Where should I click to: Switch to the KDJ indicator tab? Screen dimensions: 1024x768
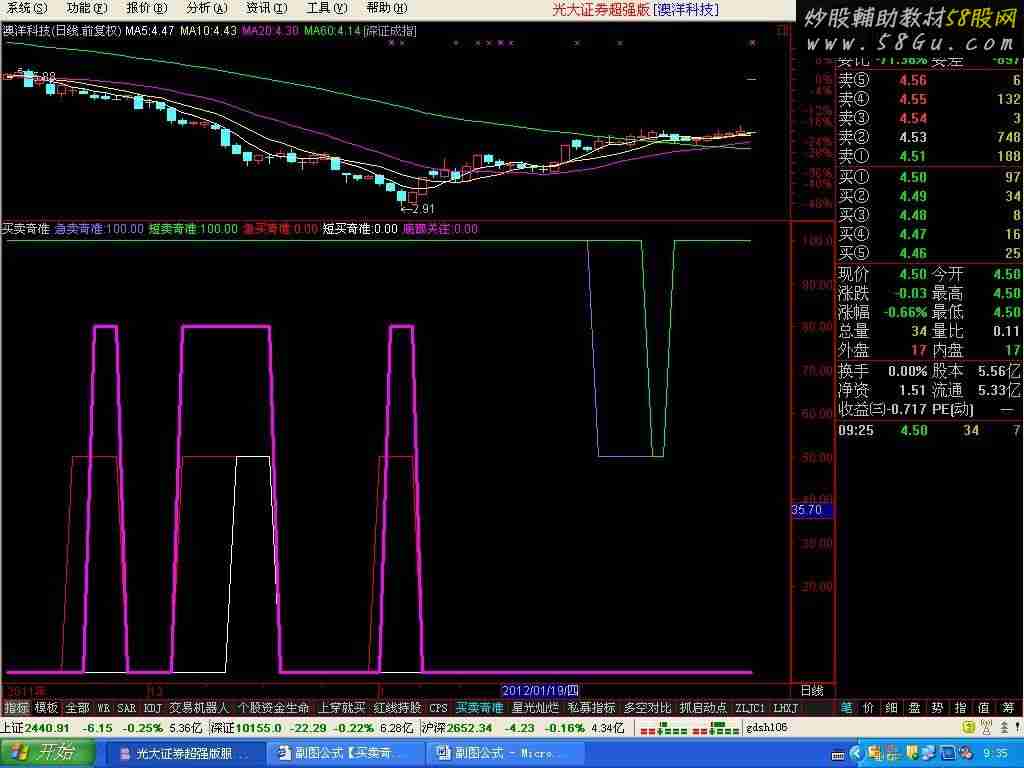[152, 708]
